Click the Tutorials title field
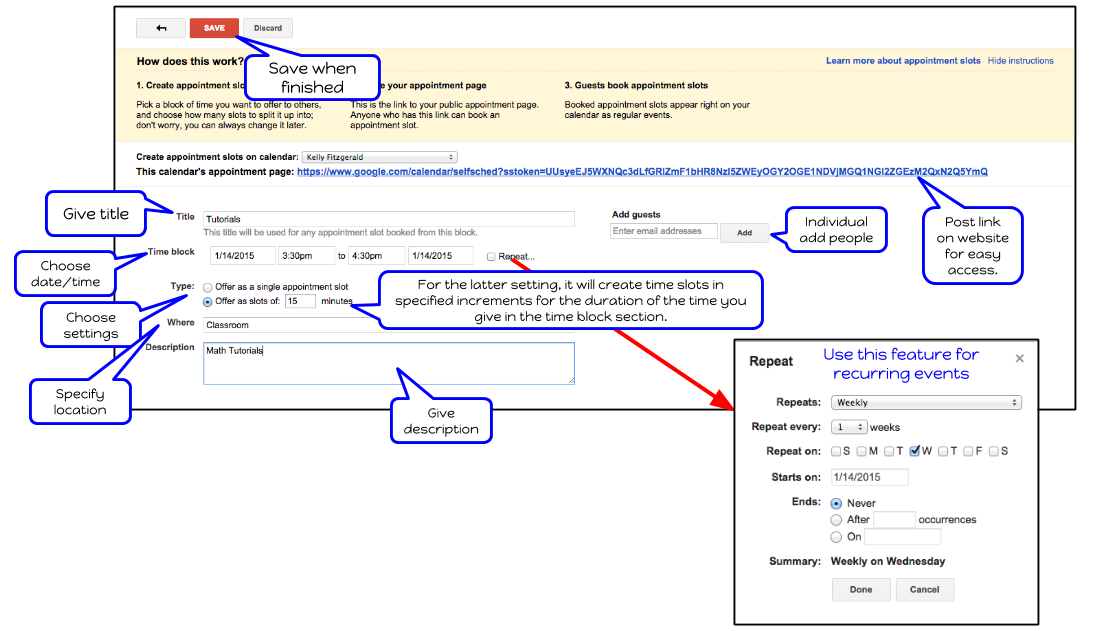 pos(350,218)
